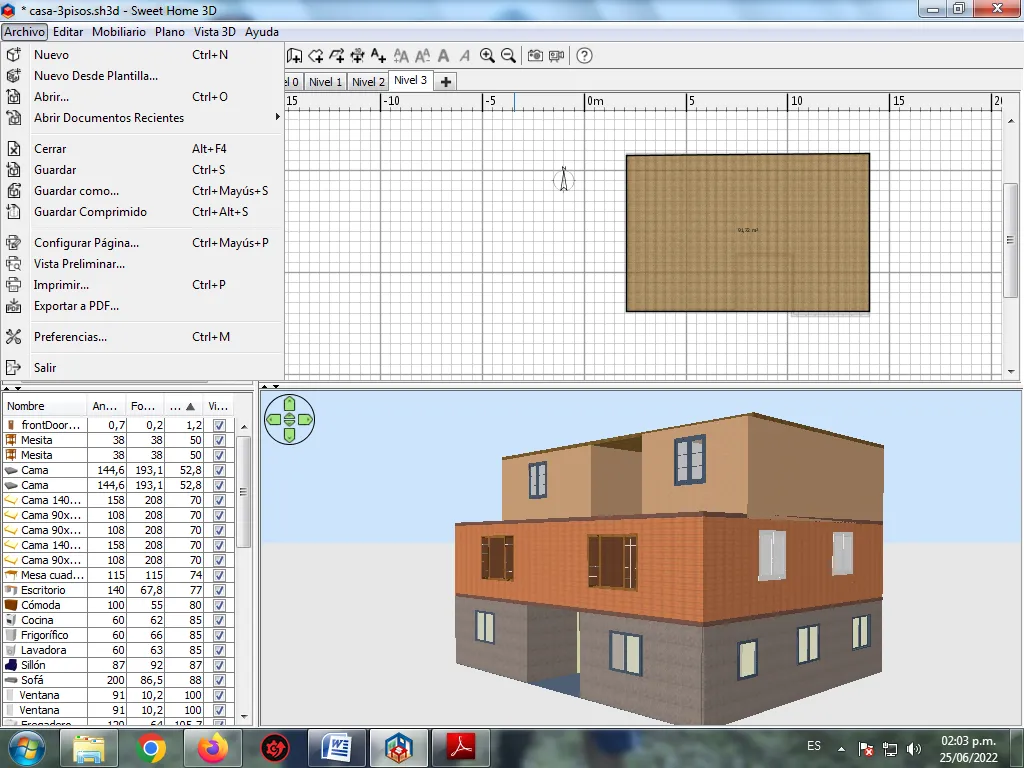The image size is (1024, 768).
Task: Click the Nombre column header
Action: coord(45,406)
